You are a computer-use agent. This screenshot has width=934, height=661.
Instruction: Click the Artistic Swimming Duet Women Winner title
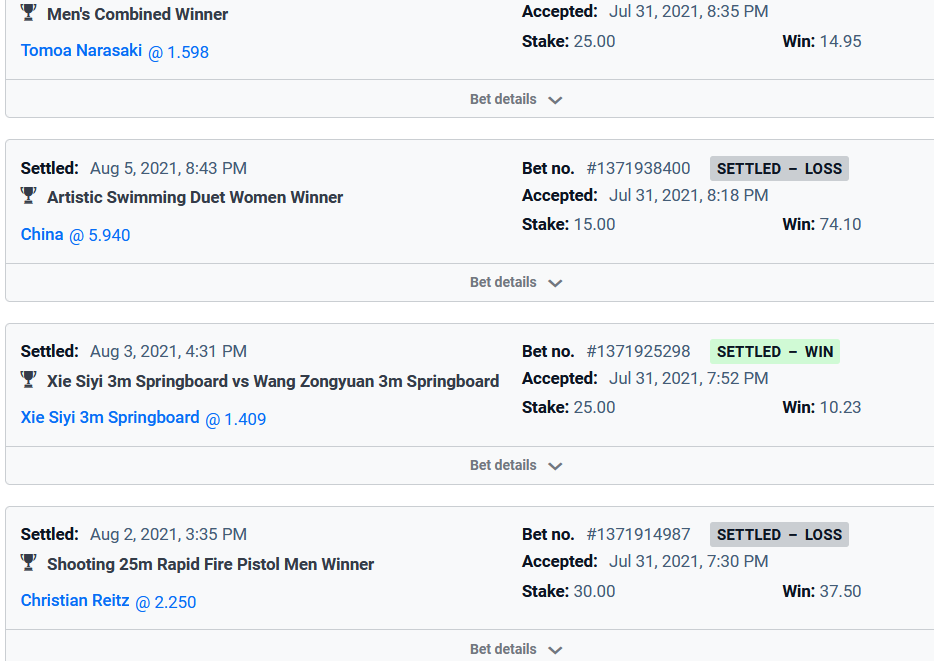tap(195, 197)
